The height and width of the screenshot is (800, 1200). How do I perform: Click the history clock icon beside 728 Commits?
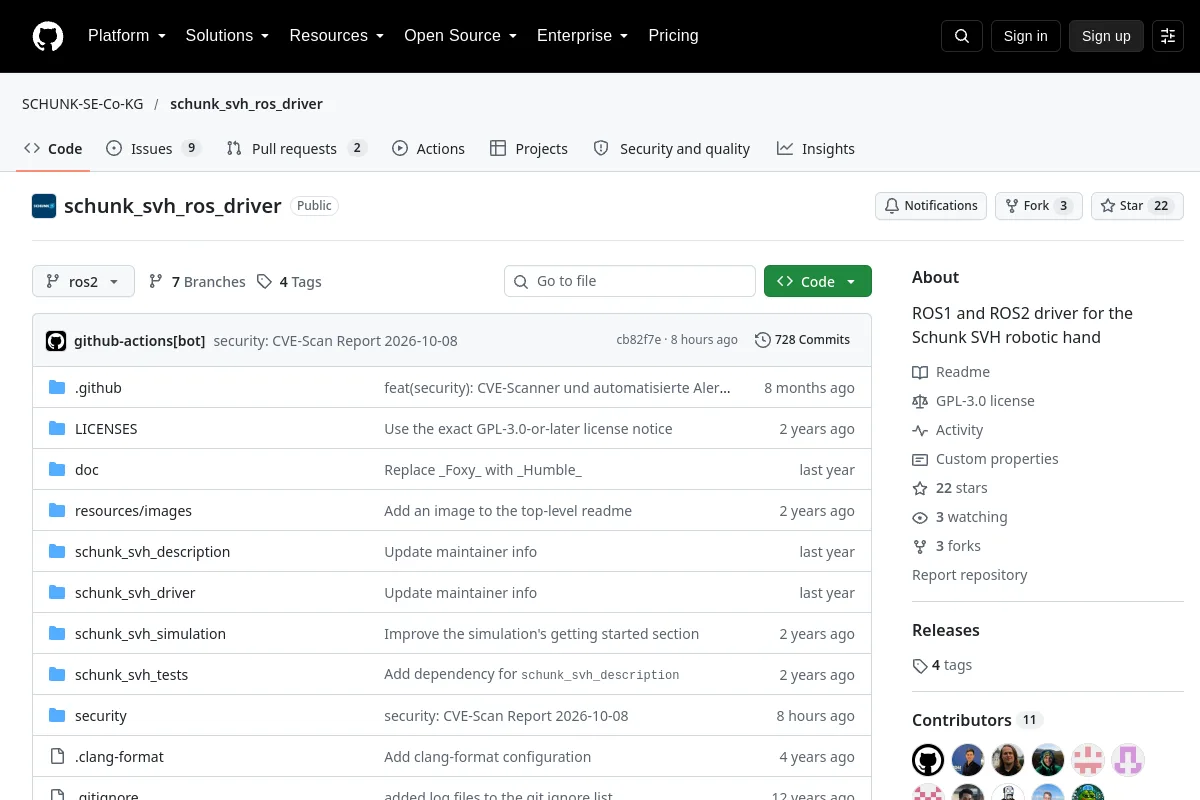[763, 340]
